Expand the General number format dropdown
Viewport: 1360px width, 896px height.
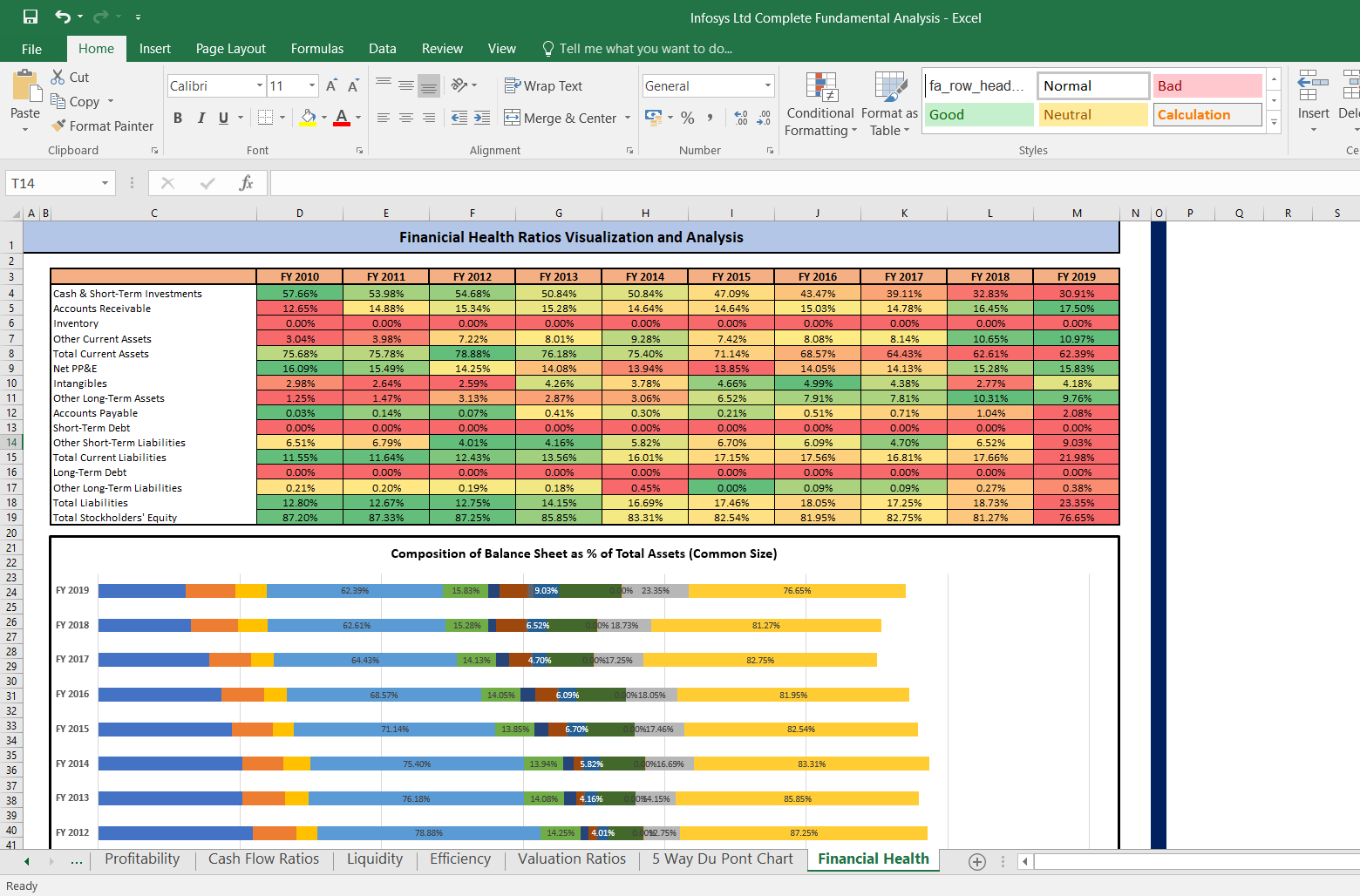click(x=768, y=85)
